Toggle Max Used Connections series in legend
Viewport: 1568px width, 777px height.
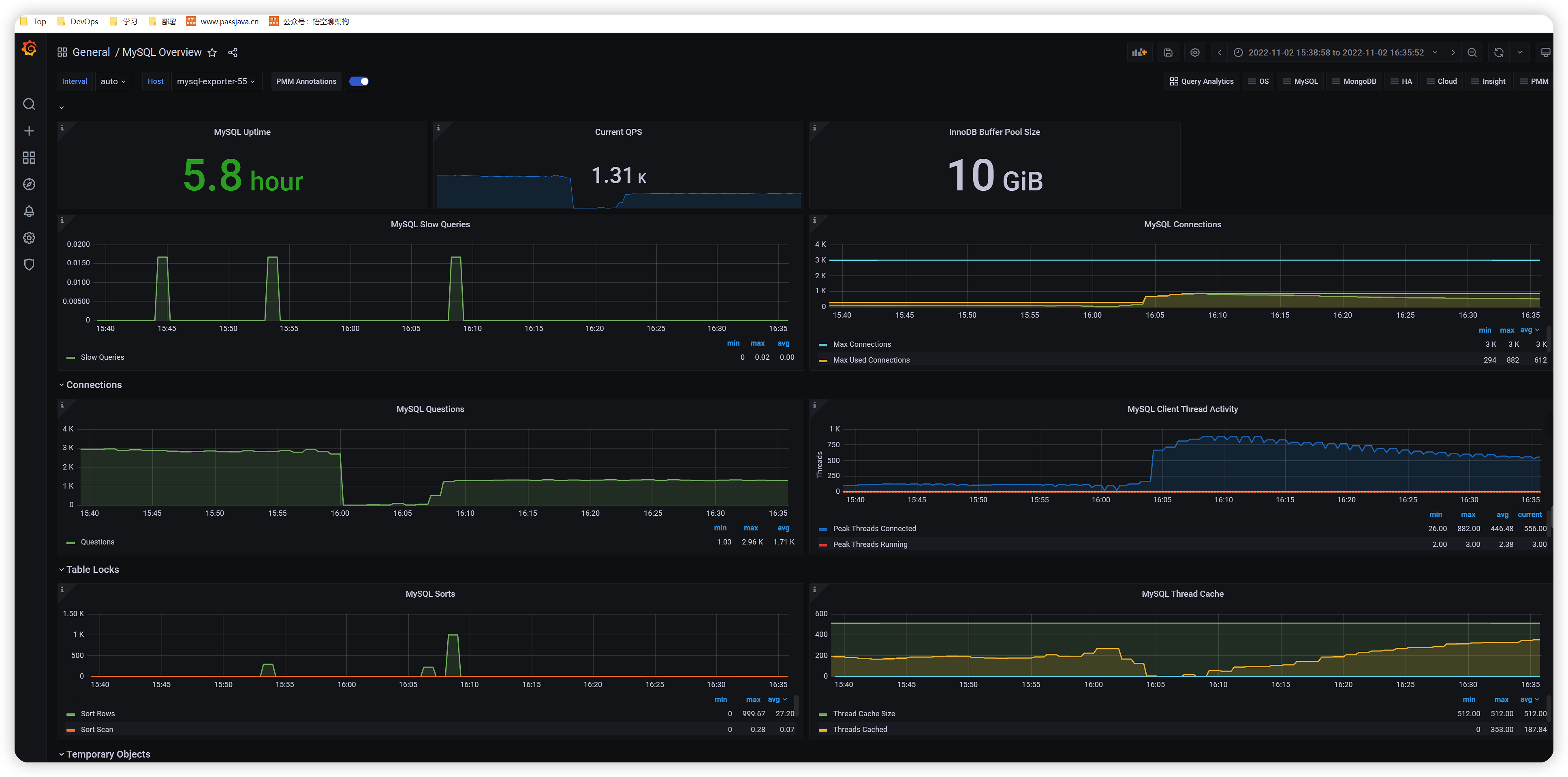coord(871,360)
